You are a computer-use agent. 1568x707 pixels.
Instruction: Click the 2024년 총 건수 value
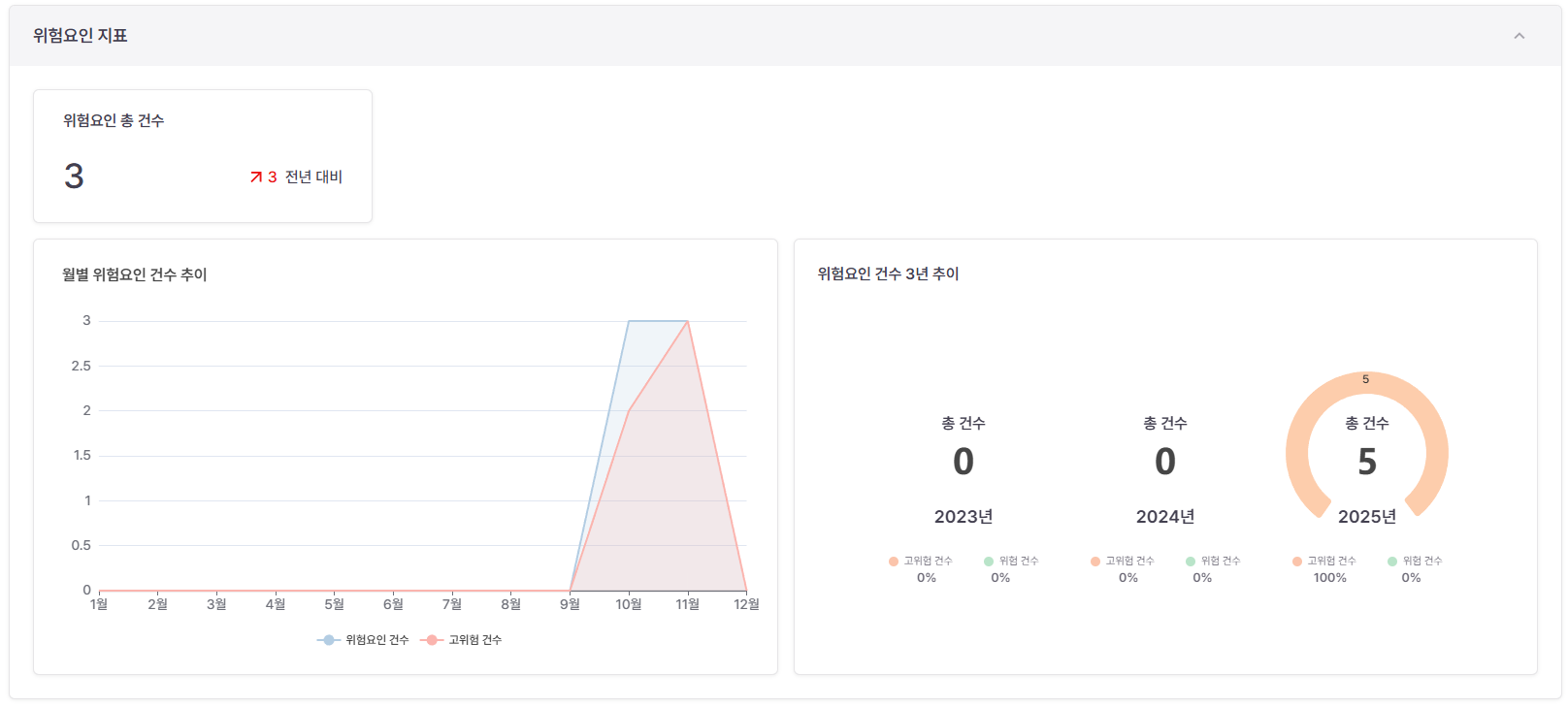click(1164, 462)
